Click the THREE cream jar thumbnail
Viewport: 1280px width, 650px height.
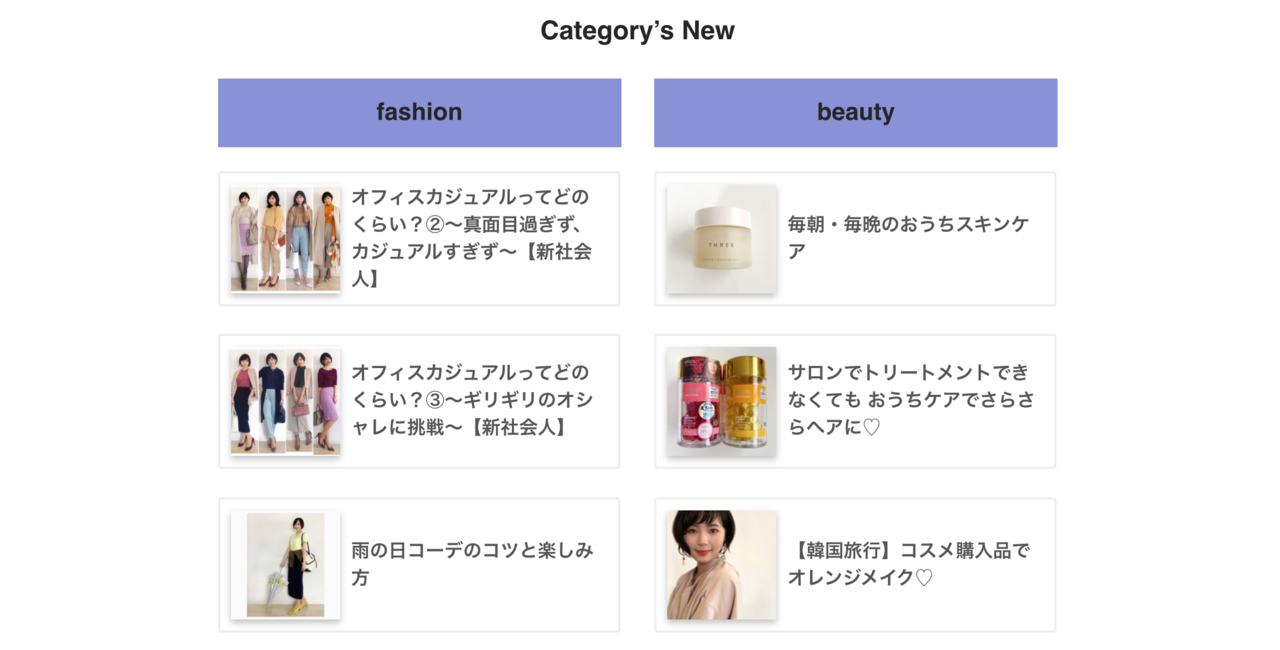(721, 238)
